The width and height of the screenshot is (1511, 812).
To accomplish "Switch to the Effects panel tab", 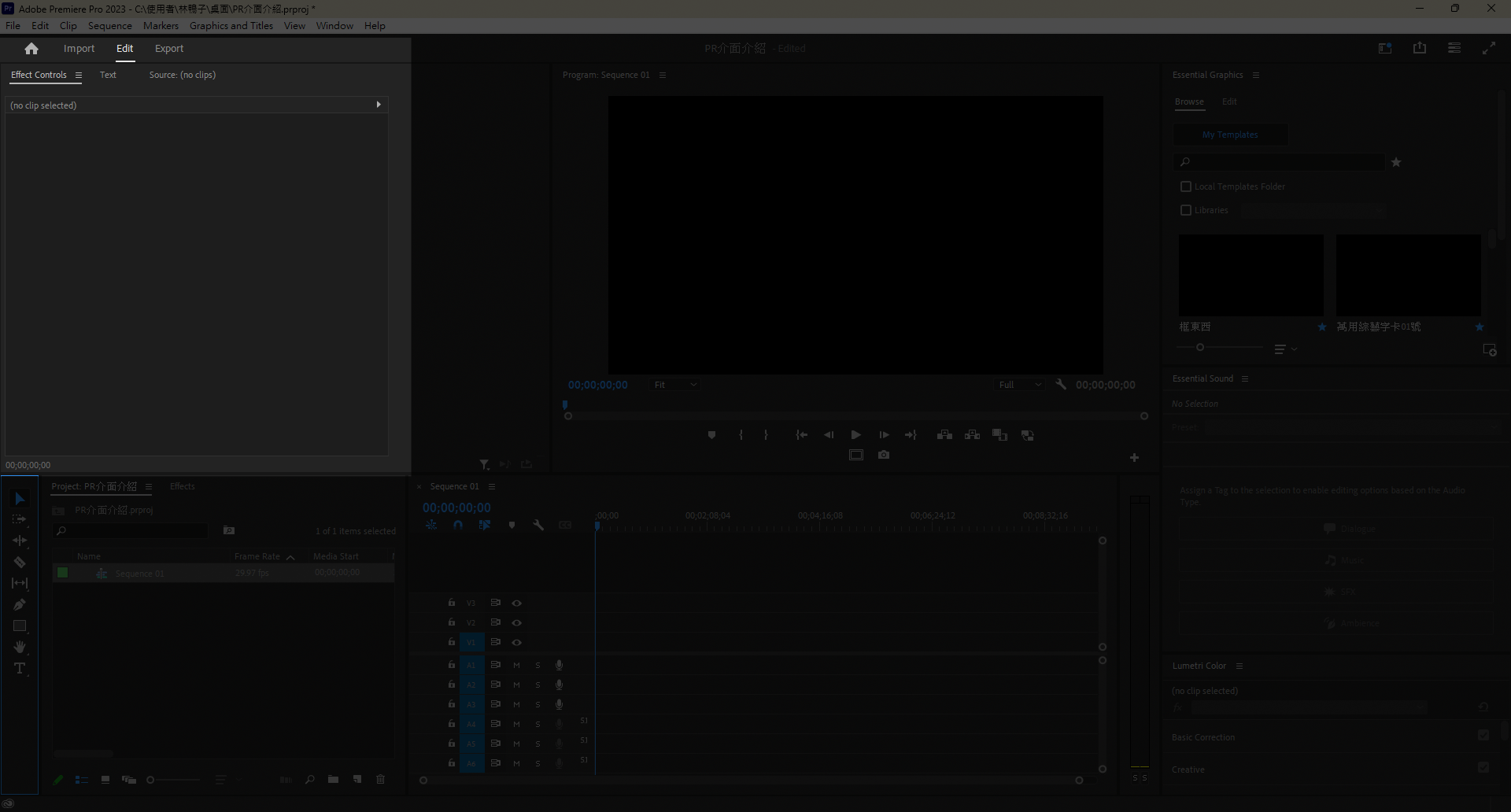I will click(183, 486).
